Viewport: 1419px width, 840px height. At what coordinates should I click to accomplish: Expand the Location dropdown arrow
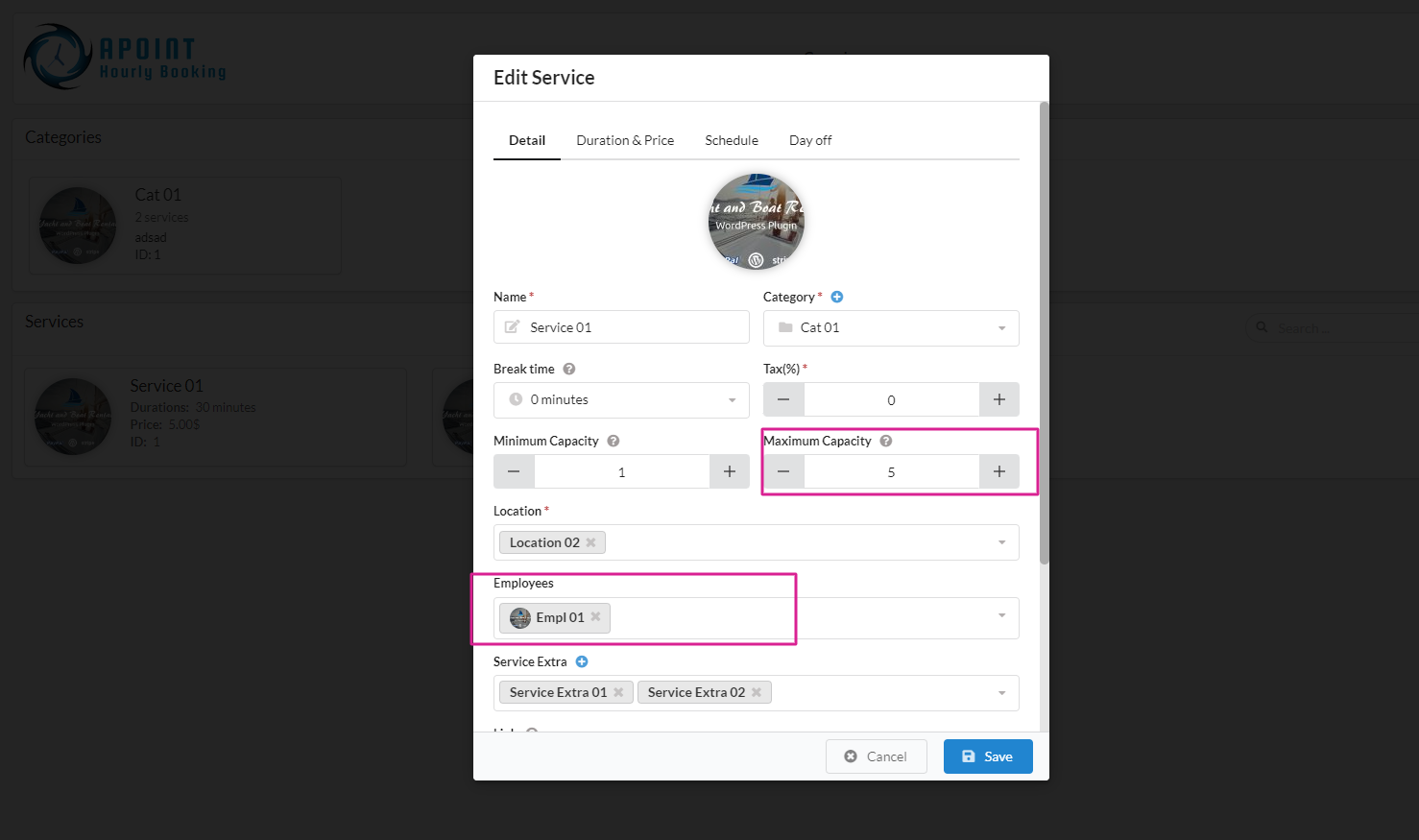click(1001, 542)
